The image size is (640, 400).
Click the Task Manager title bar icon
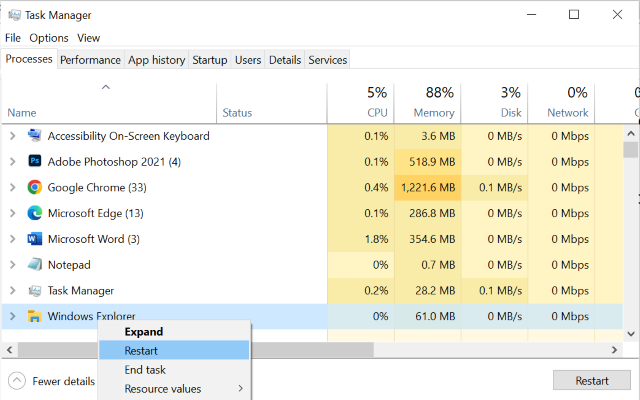[x=14, y=15]
